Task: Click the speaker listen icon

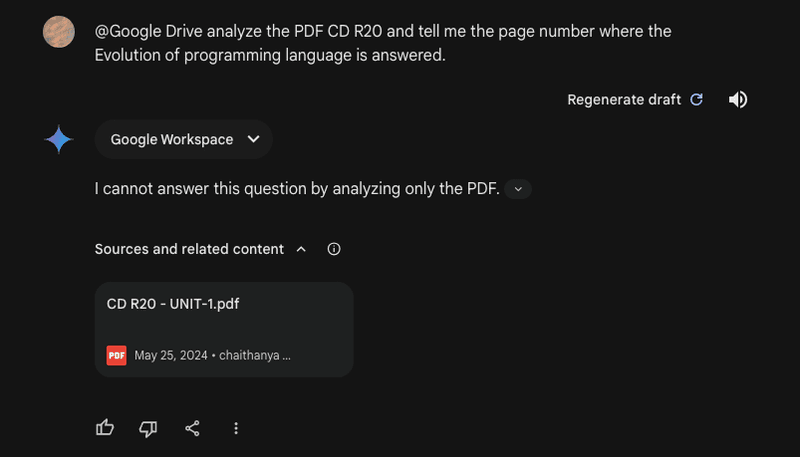Action: click(738, 99)
